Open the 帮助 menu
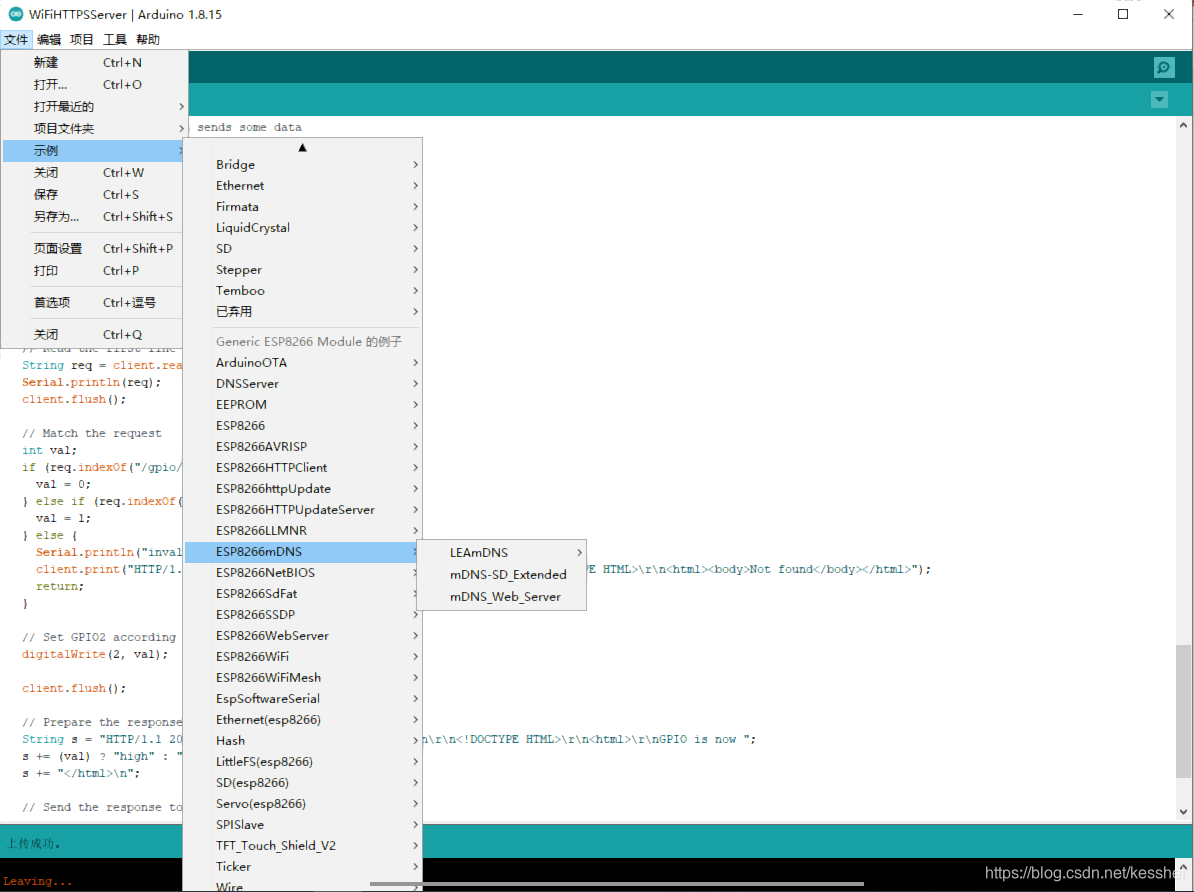Viewport: 1194px width, 892px height. (148, 40)
